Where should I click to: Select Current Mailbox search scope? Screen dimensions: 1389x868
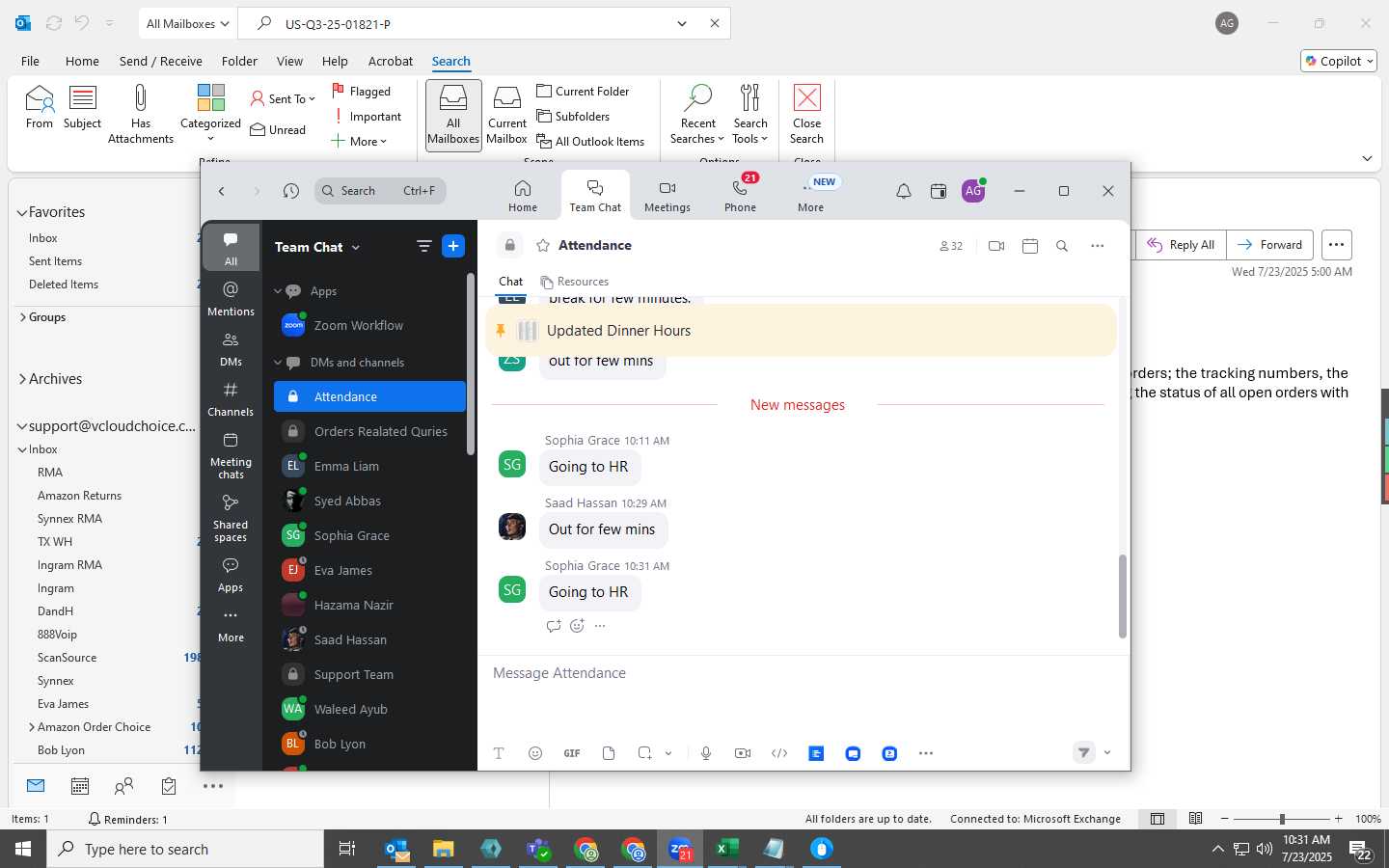(507, 115)
